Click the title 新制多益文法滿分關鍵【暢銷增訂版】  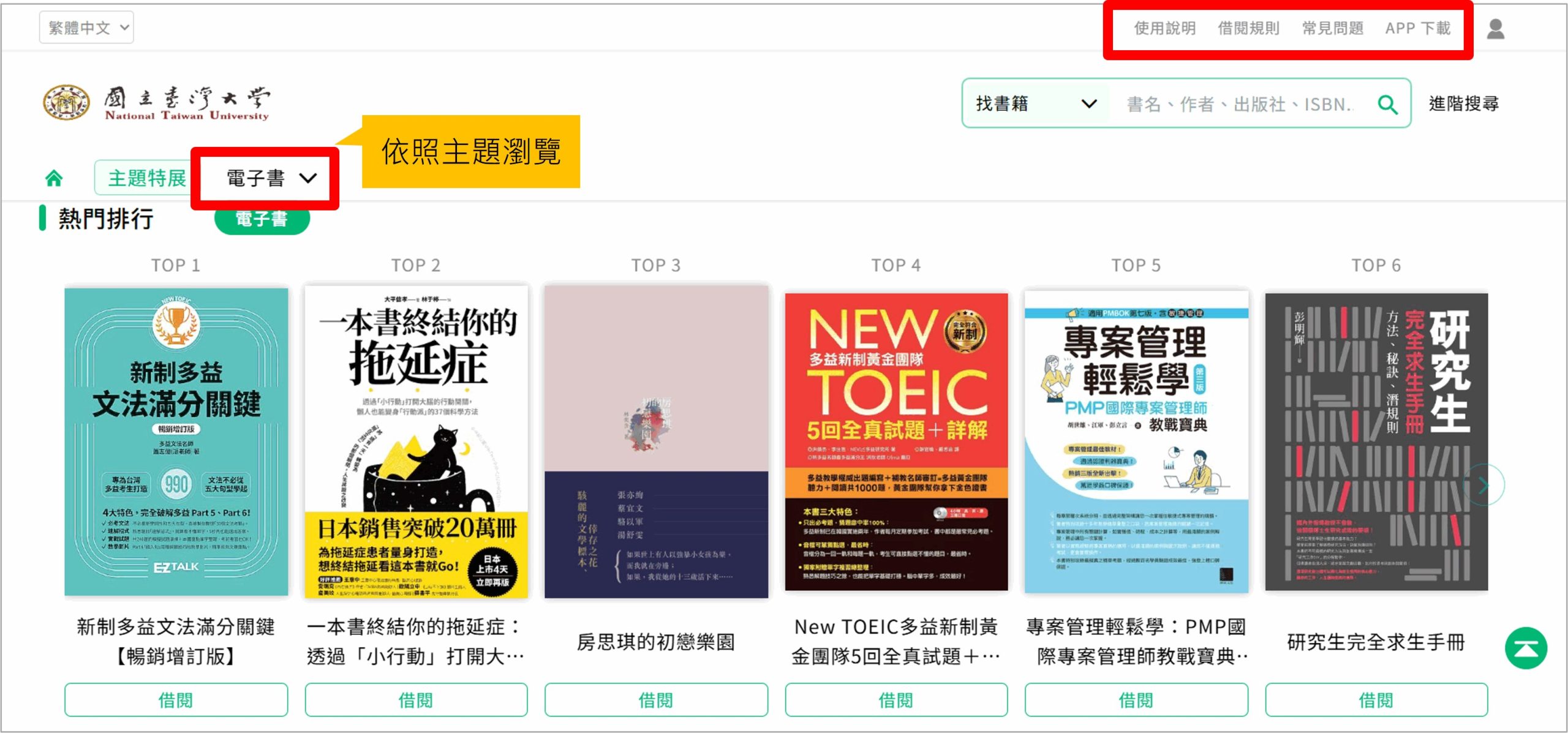pos(176,641)
